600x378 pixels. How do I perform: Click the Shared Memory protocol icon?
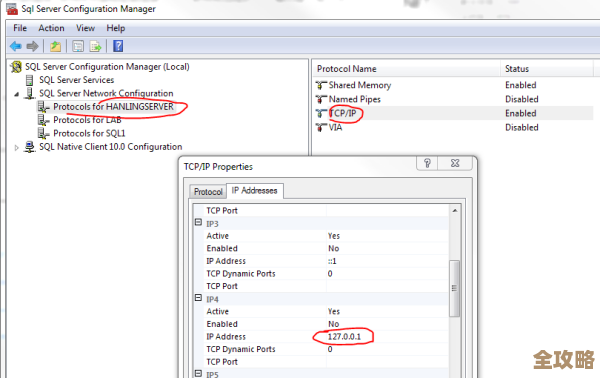(x=321, y=85)
